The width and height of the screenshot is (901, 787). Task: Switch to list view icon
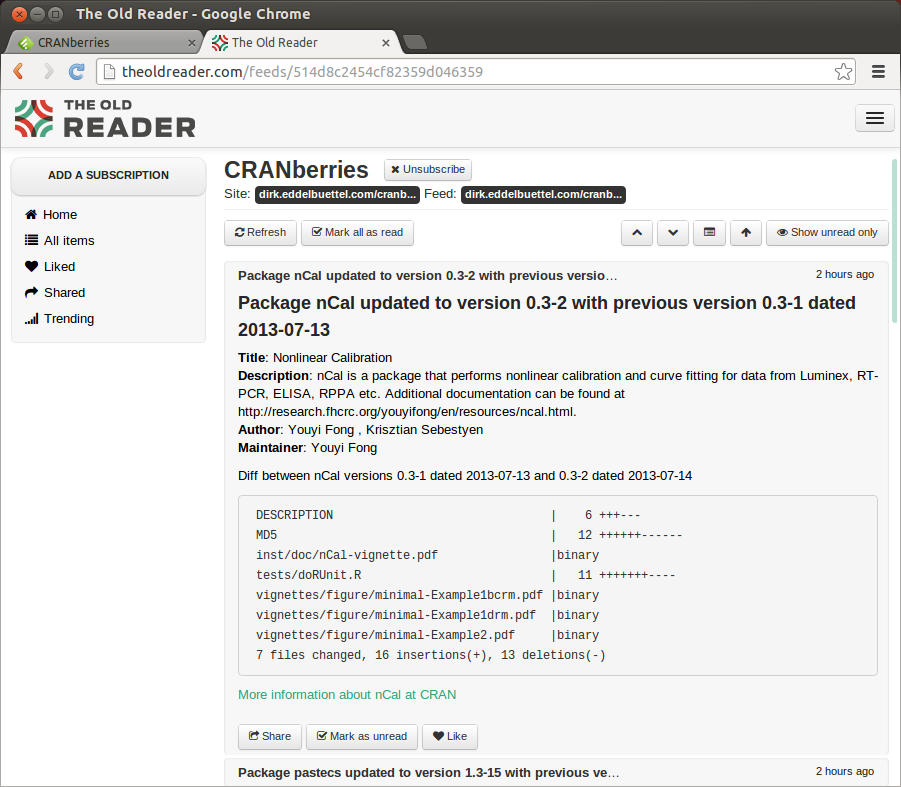click(x=710, y=233)
